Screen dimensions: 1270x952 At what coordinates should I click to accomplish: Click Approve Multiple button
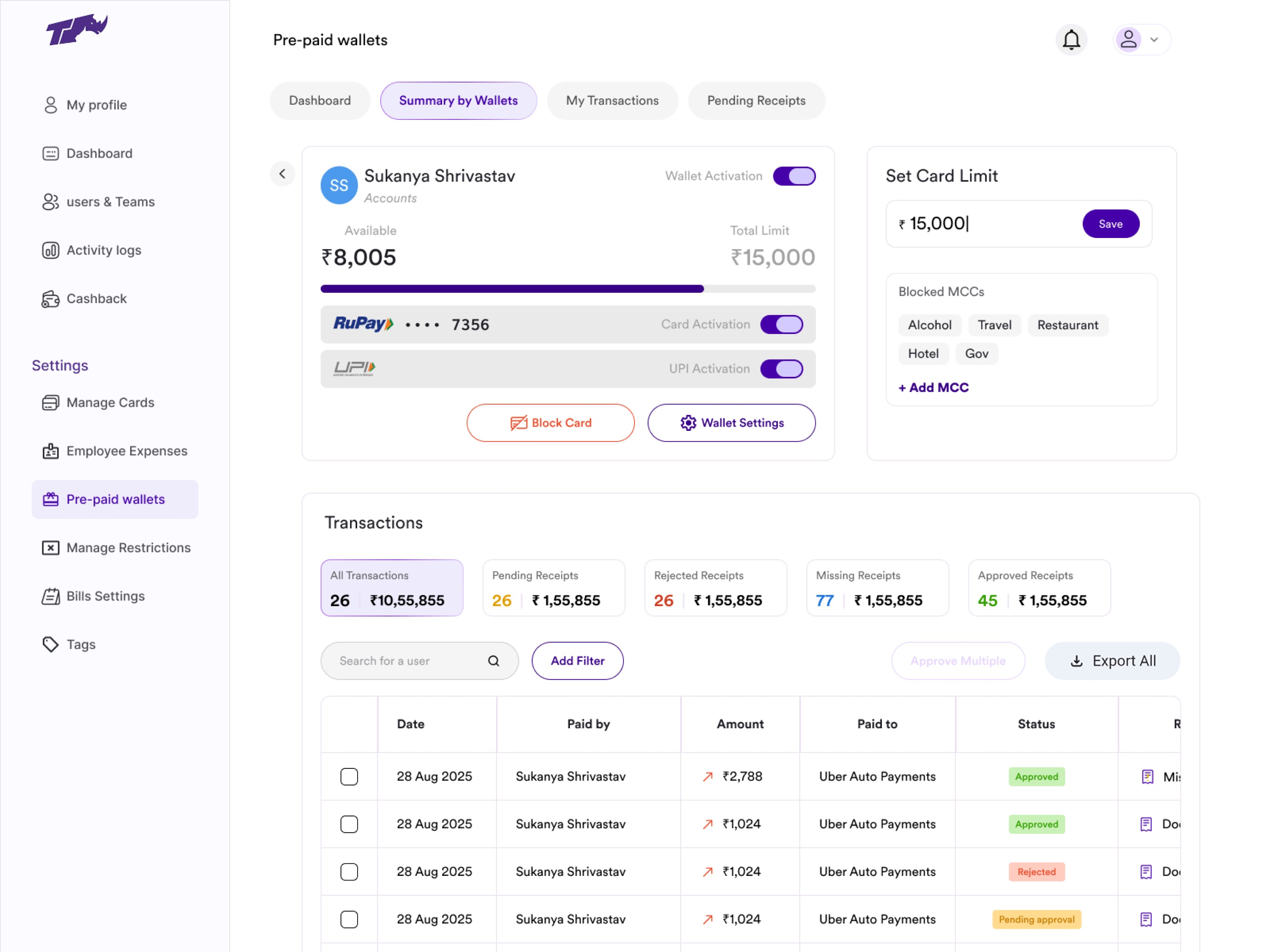pos(958,661)
